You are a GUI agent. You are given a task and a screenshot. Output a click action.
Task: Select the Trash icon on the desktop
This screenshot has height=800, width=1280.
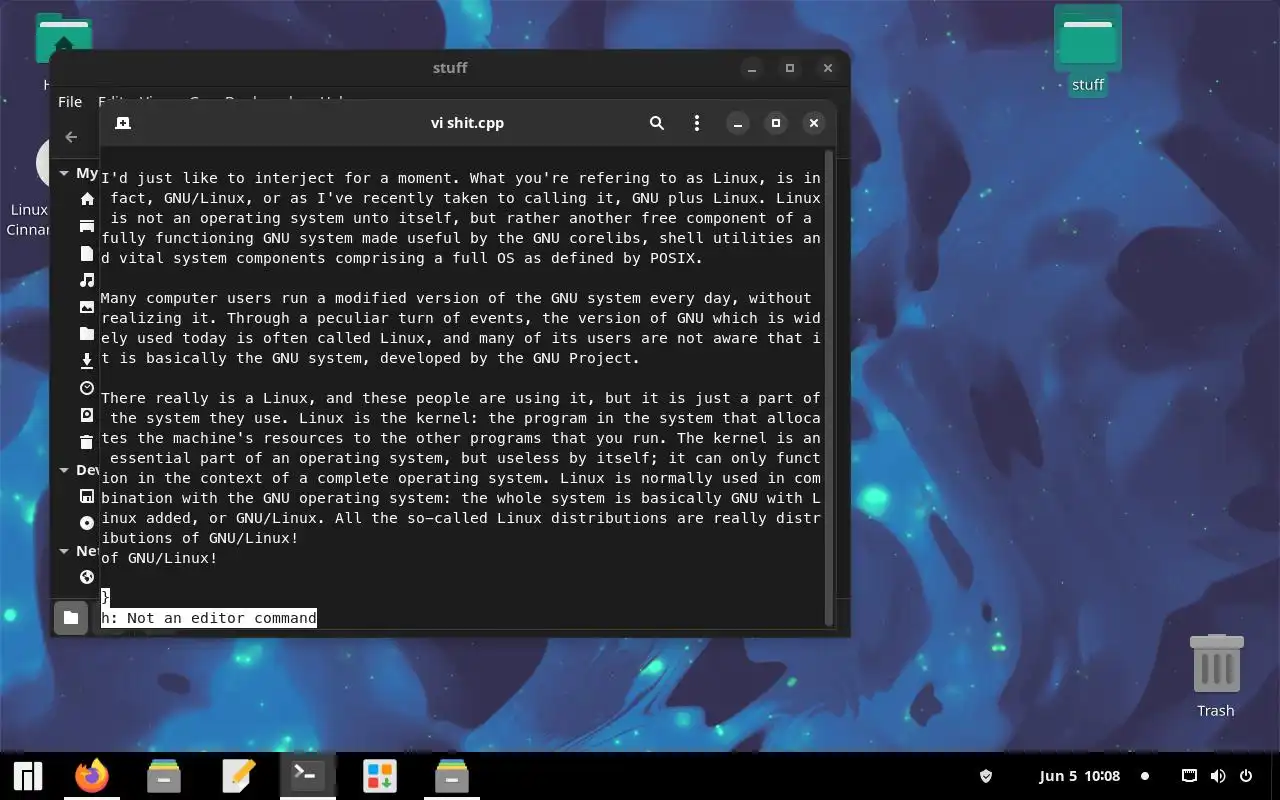pos(1216,675)
